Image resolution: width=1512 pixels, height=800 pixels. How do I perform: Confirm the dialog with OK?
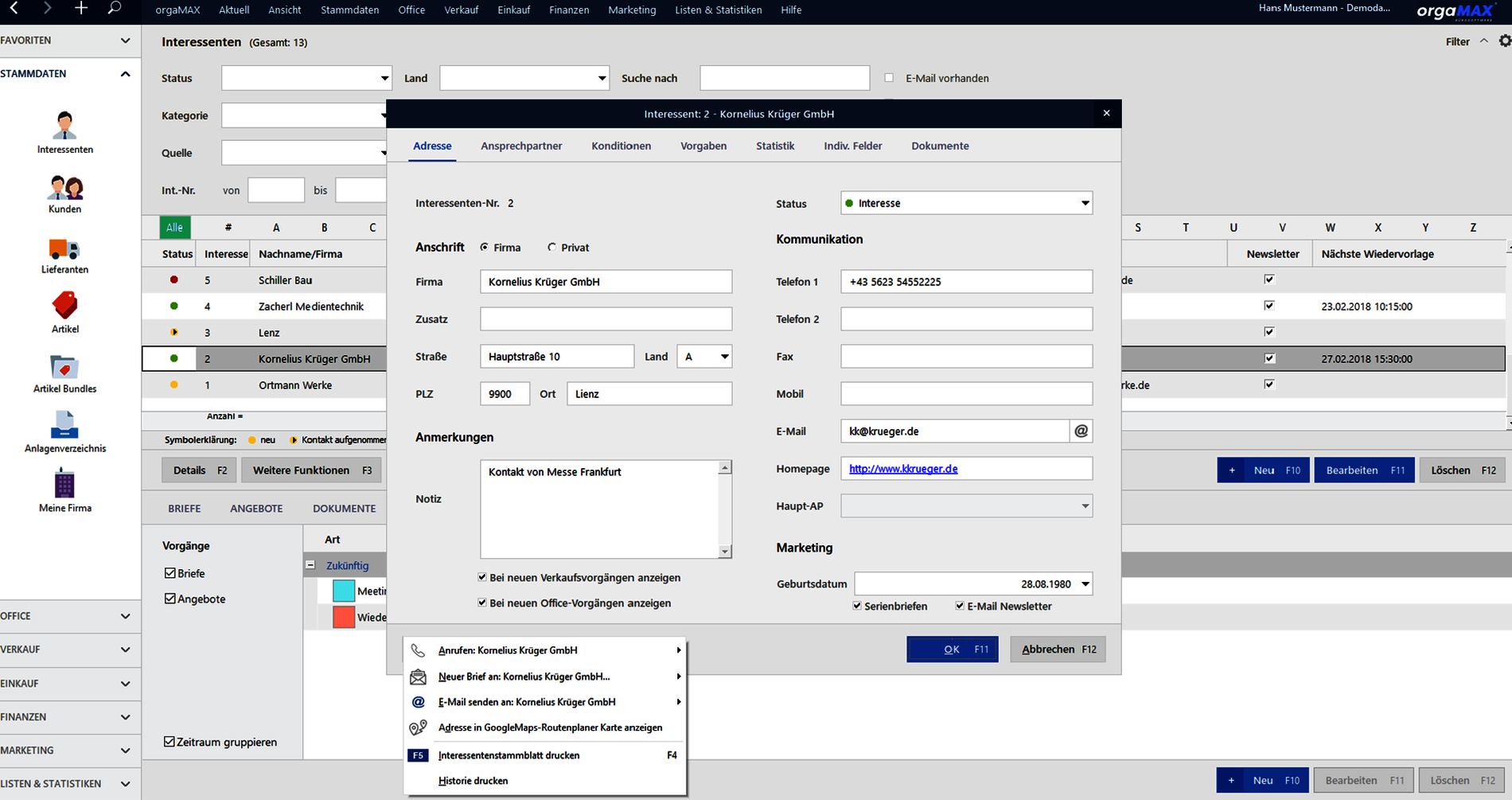point(953,650)
